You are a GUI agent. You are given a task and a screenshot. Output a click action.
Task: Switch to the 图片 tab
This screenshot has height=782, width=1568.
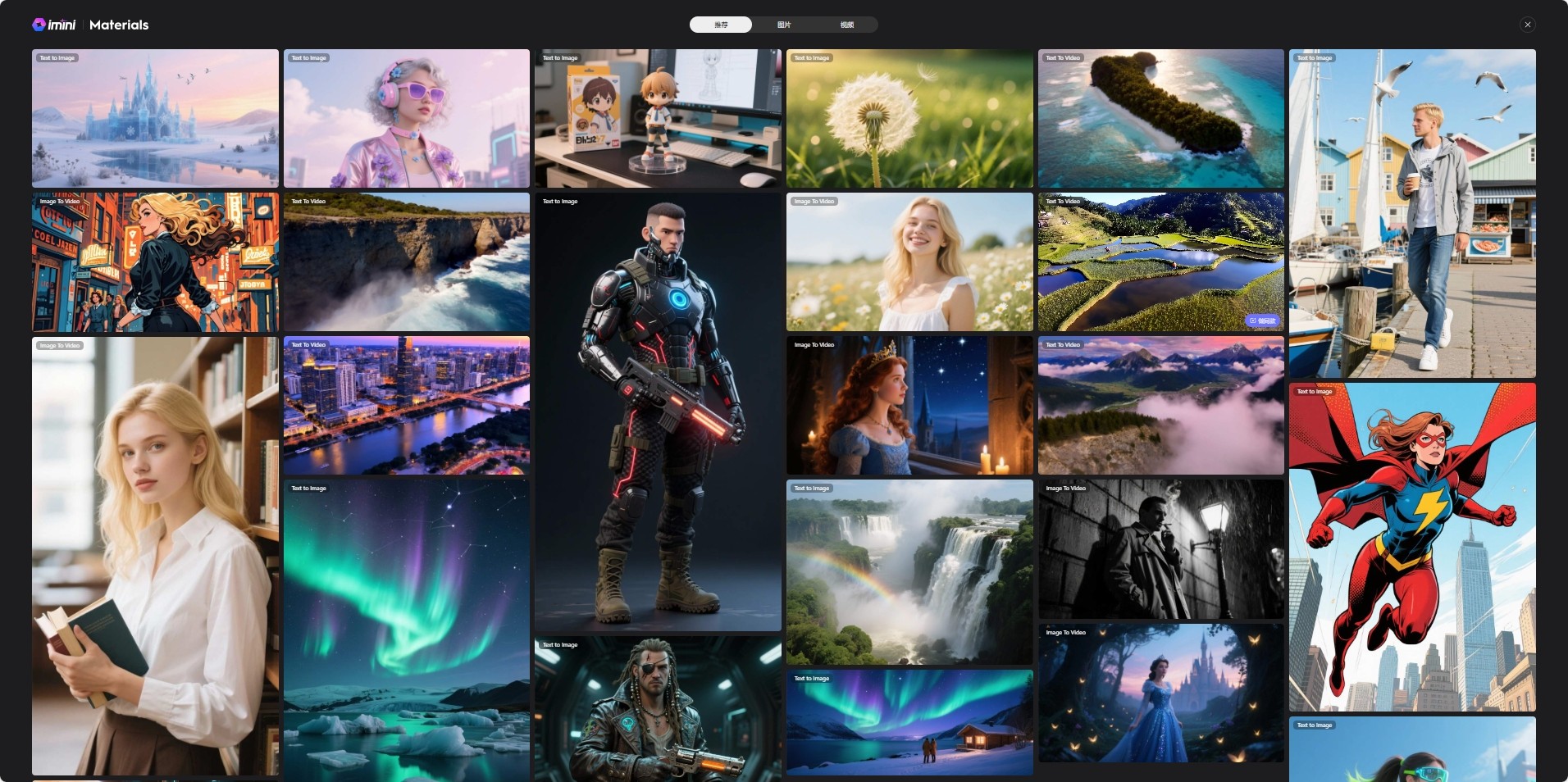click(x=784, y=25)
